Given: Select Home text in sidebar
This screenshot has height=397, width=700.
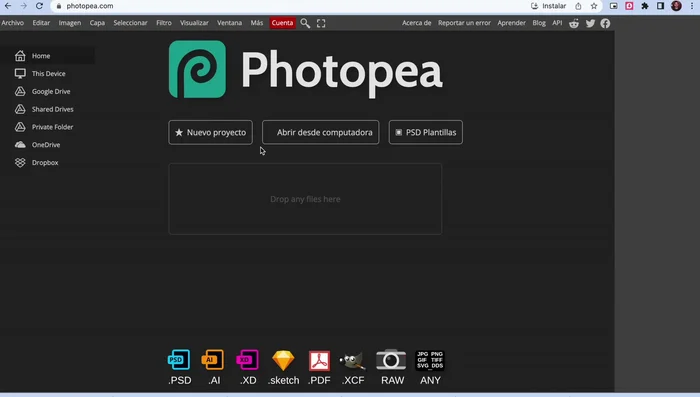Looking at the screenshot, I should [x=41, y=56].
